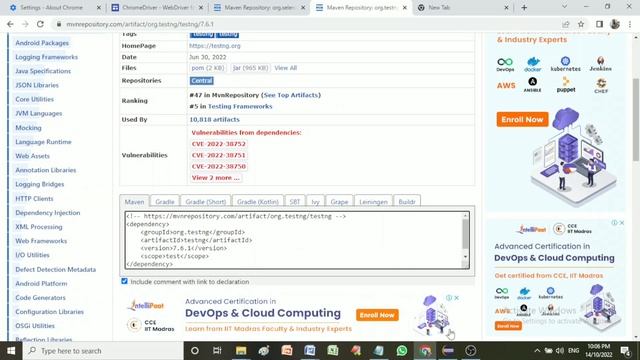The image size is (640, 360).
Task: Select the Gradle snippet tab
Action: pyautogui.click(x=164, y=202)
